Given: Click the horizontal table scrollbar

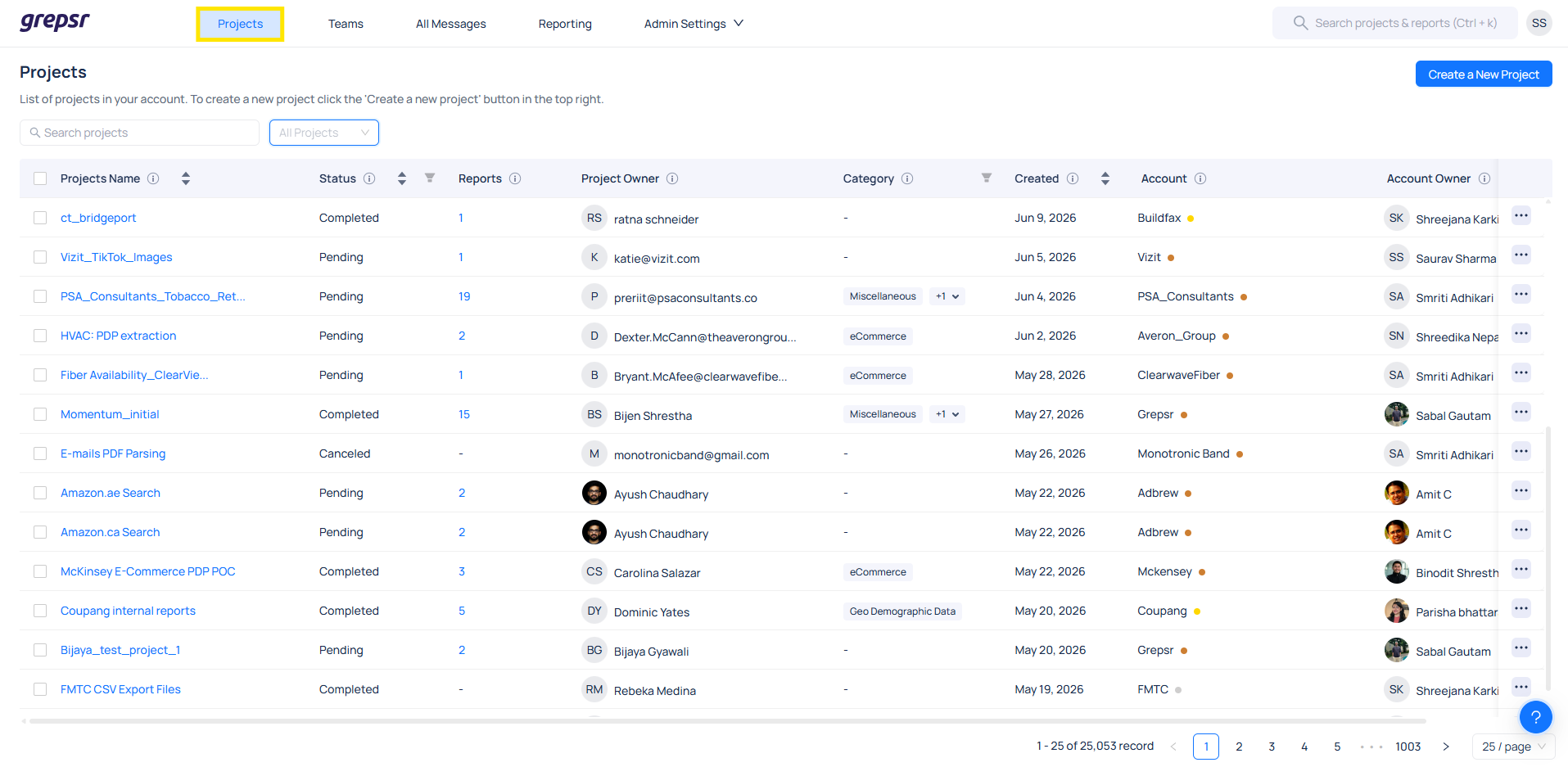Looking at the screenshot, I should point(727,721).
